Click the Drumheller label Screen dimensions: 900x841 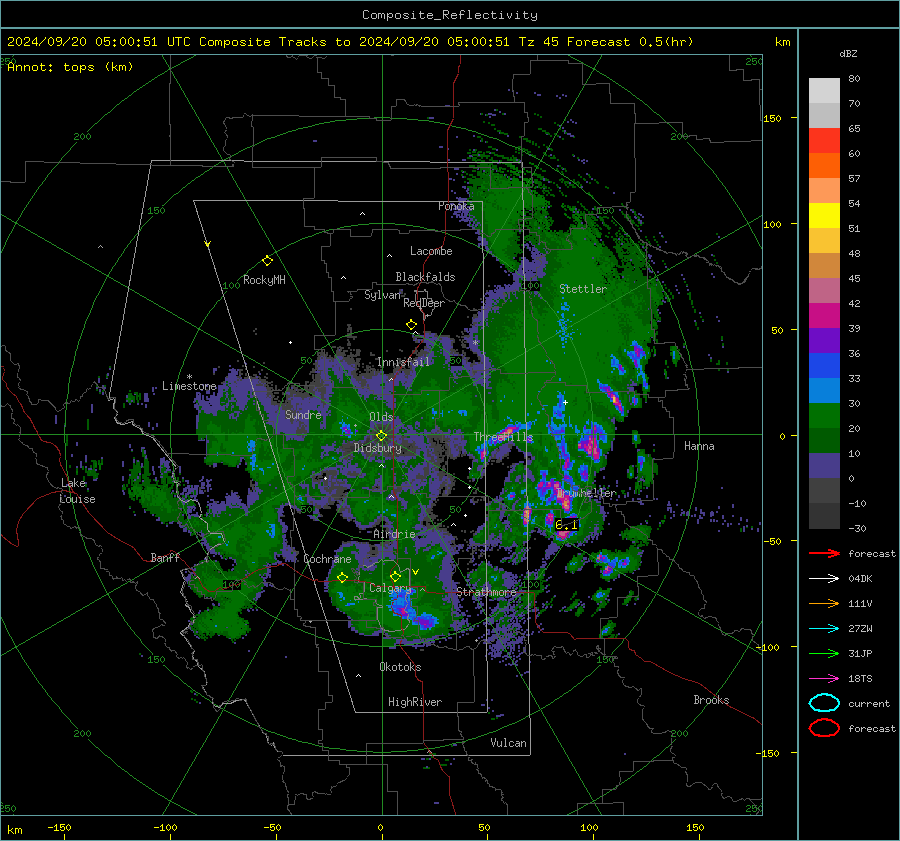pos(587,493)
